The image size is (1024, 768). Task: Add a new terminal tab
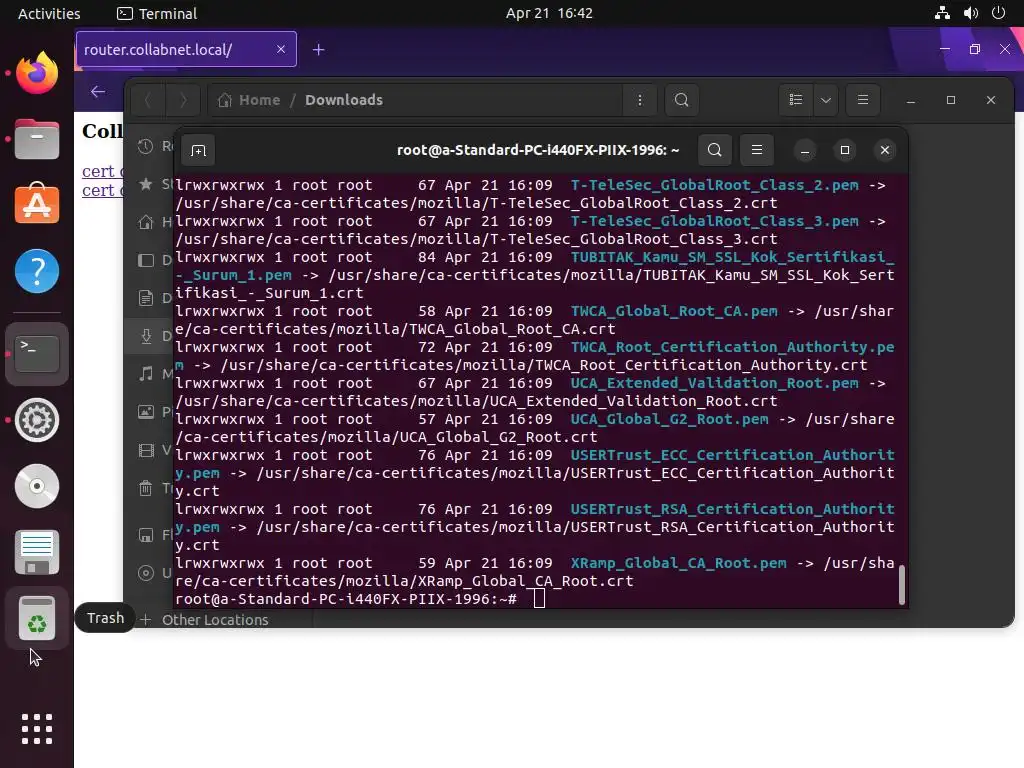pyautogui.click(x=198, y=150)
